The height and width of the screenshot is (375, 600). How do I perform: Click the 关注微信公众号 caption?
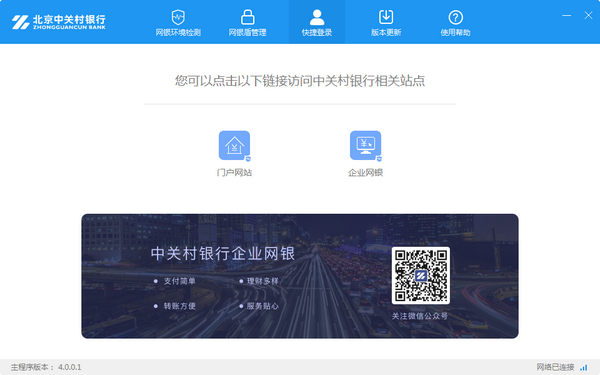420,316
